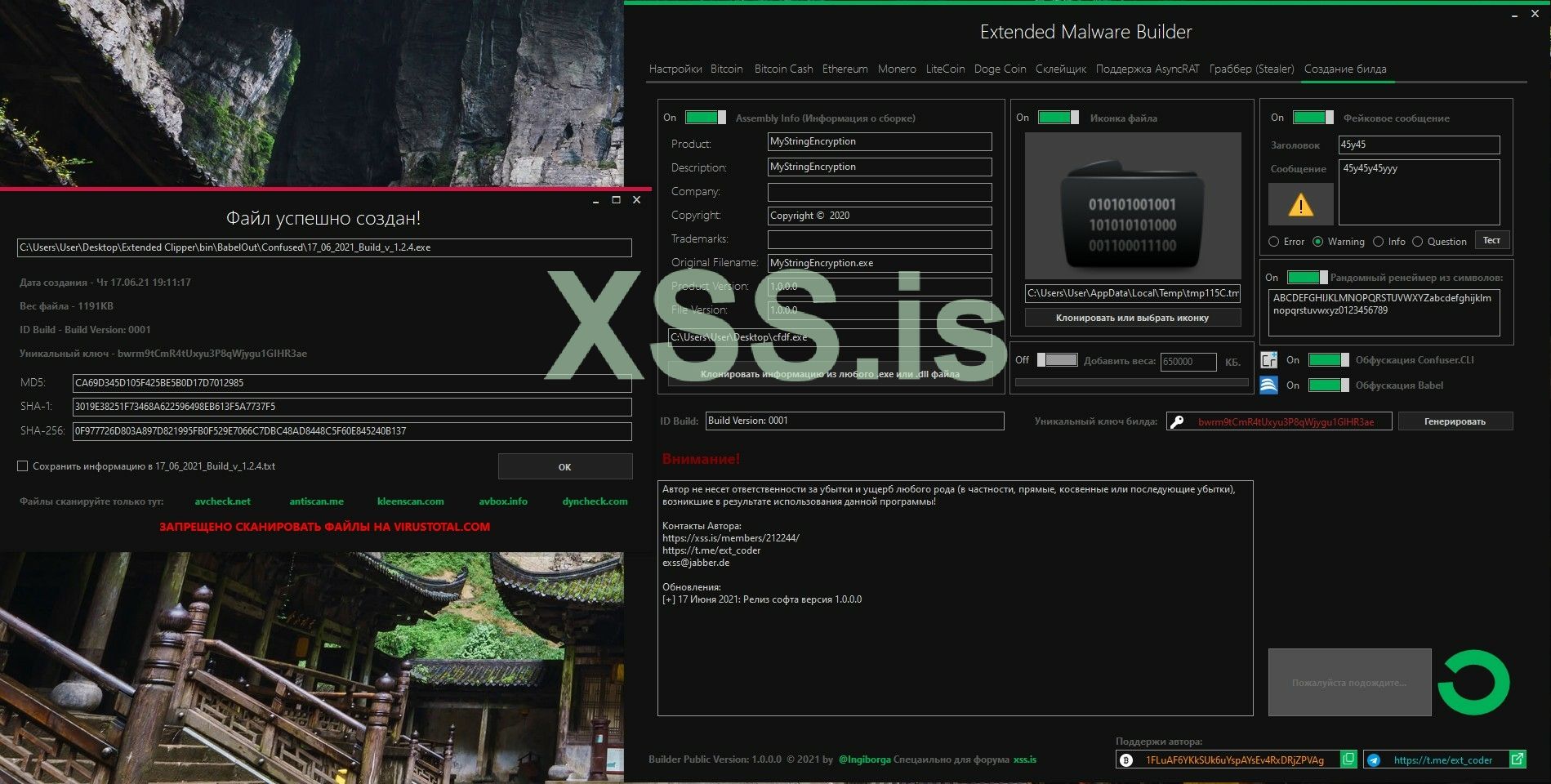This screenshot has height=784, width=1551.
Task: Check the Сохранить информацию checkbox
Action: (x=23, y=466)
